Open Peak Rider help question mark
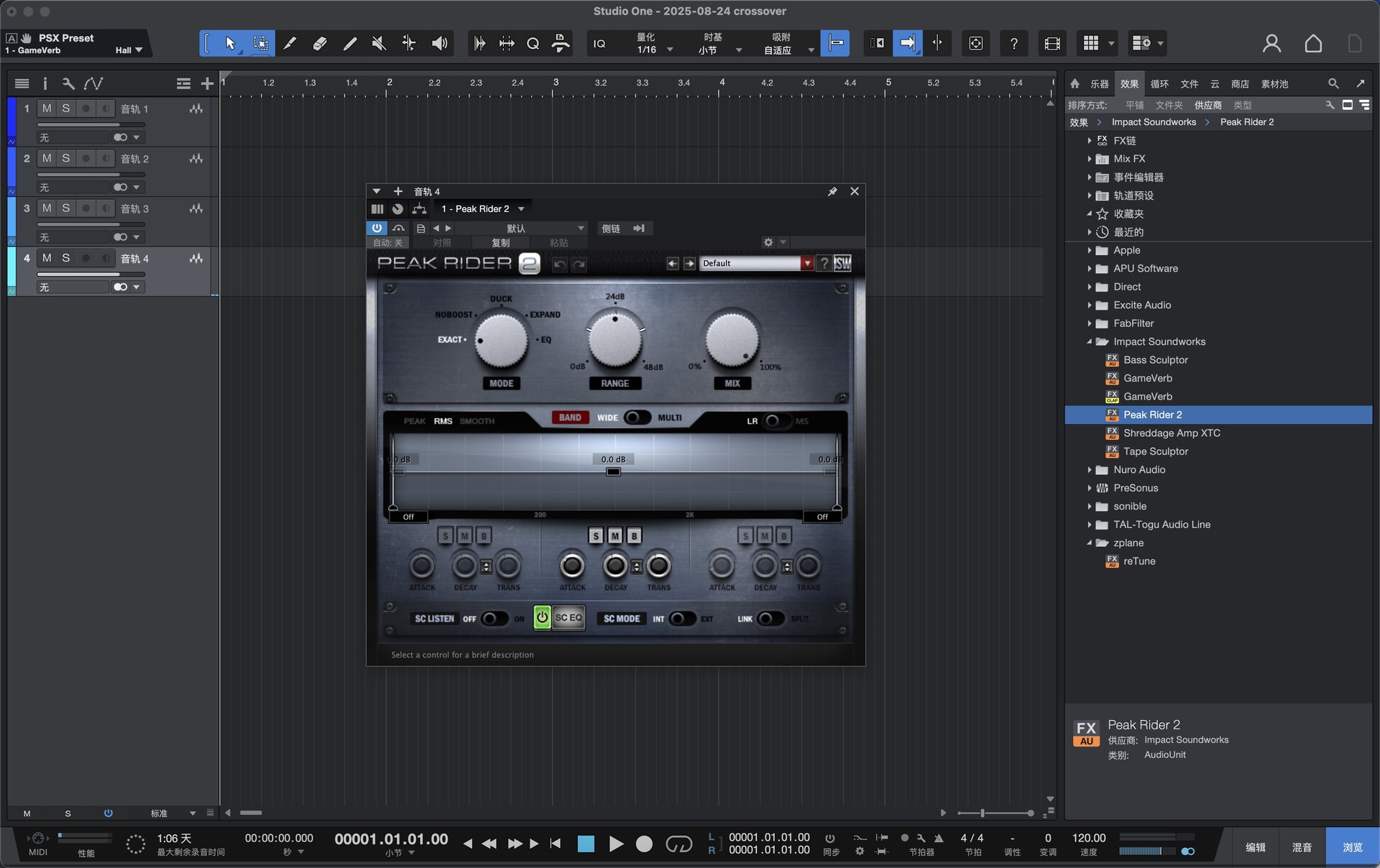This screenshot has height=868, width=1380. click(824, 264)
